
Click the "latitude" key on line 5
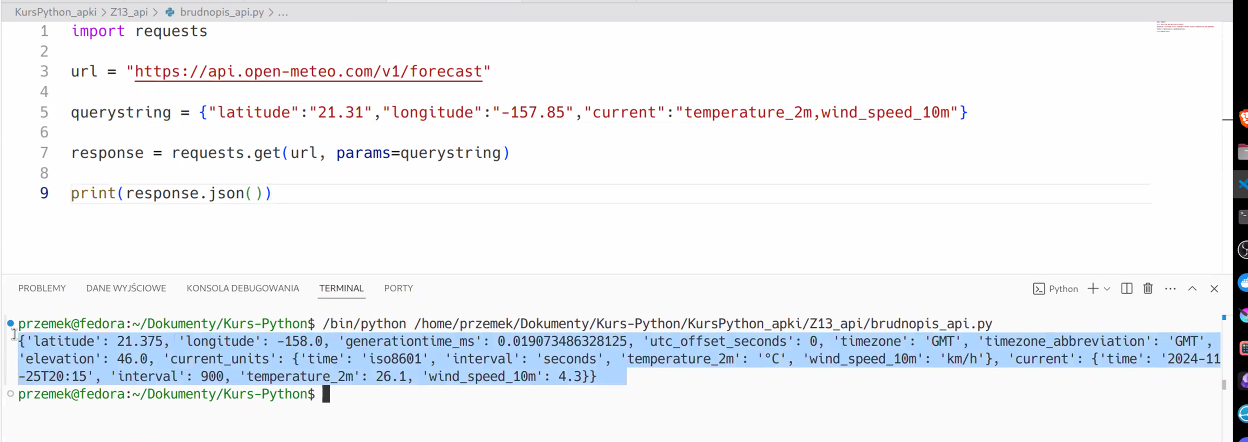click(257, 112)
